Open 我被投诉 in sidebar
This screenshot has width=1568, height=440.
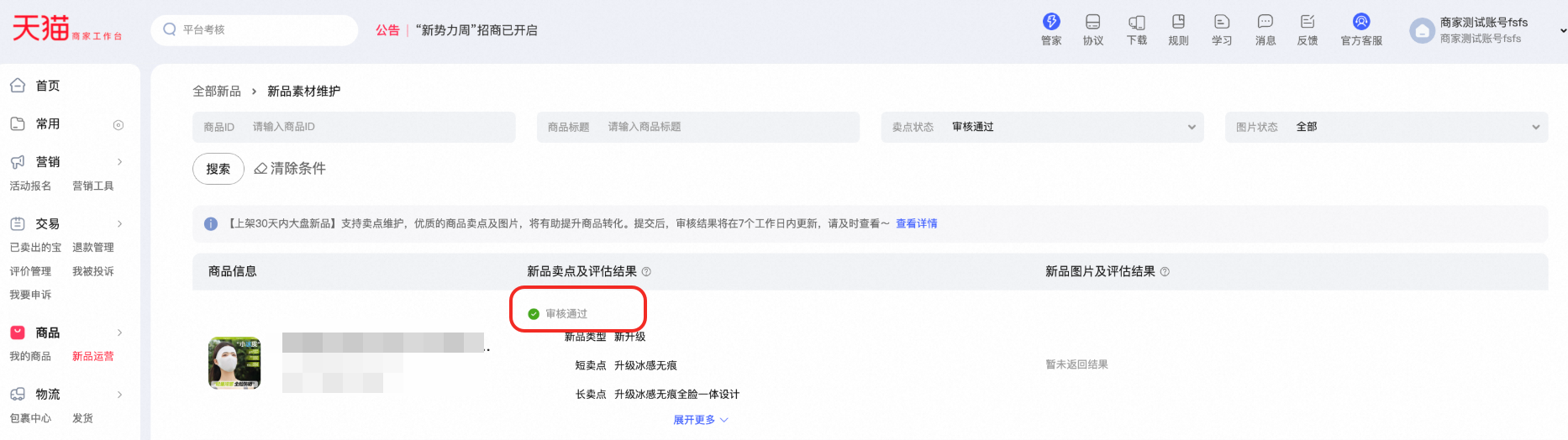[x=92, y=271]
